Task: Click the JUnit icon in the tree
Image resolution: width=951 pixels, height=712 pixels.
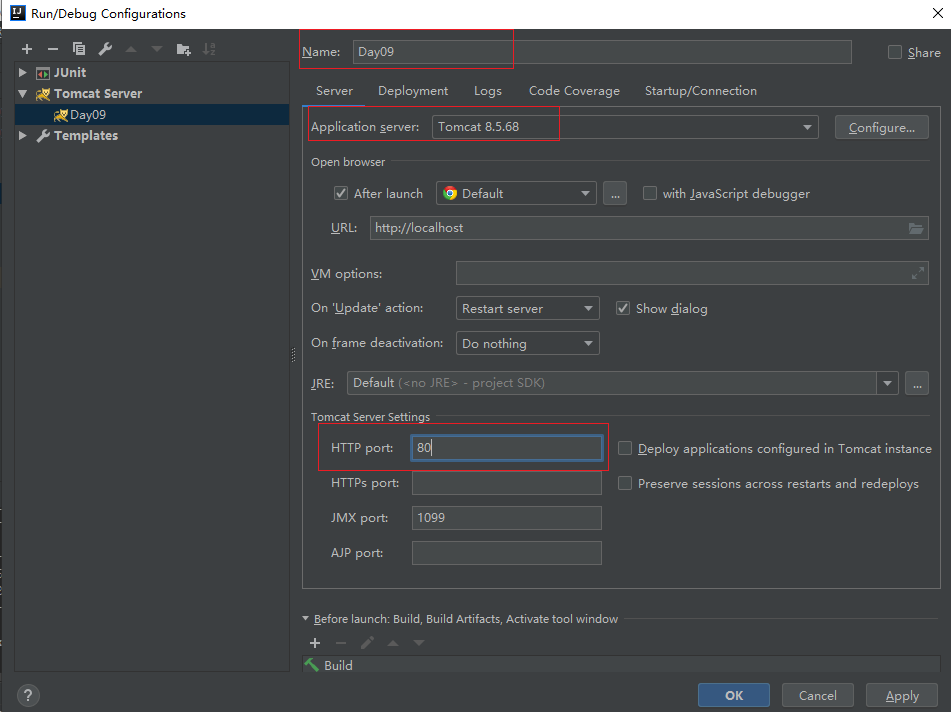Action: 42,73
